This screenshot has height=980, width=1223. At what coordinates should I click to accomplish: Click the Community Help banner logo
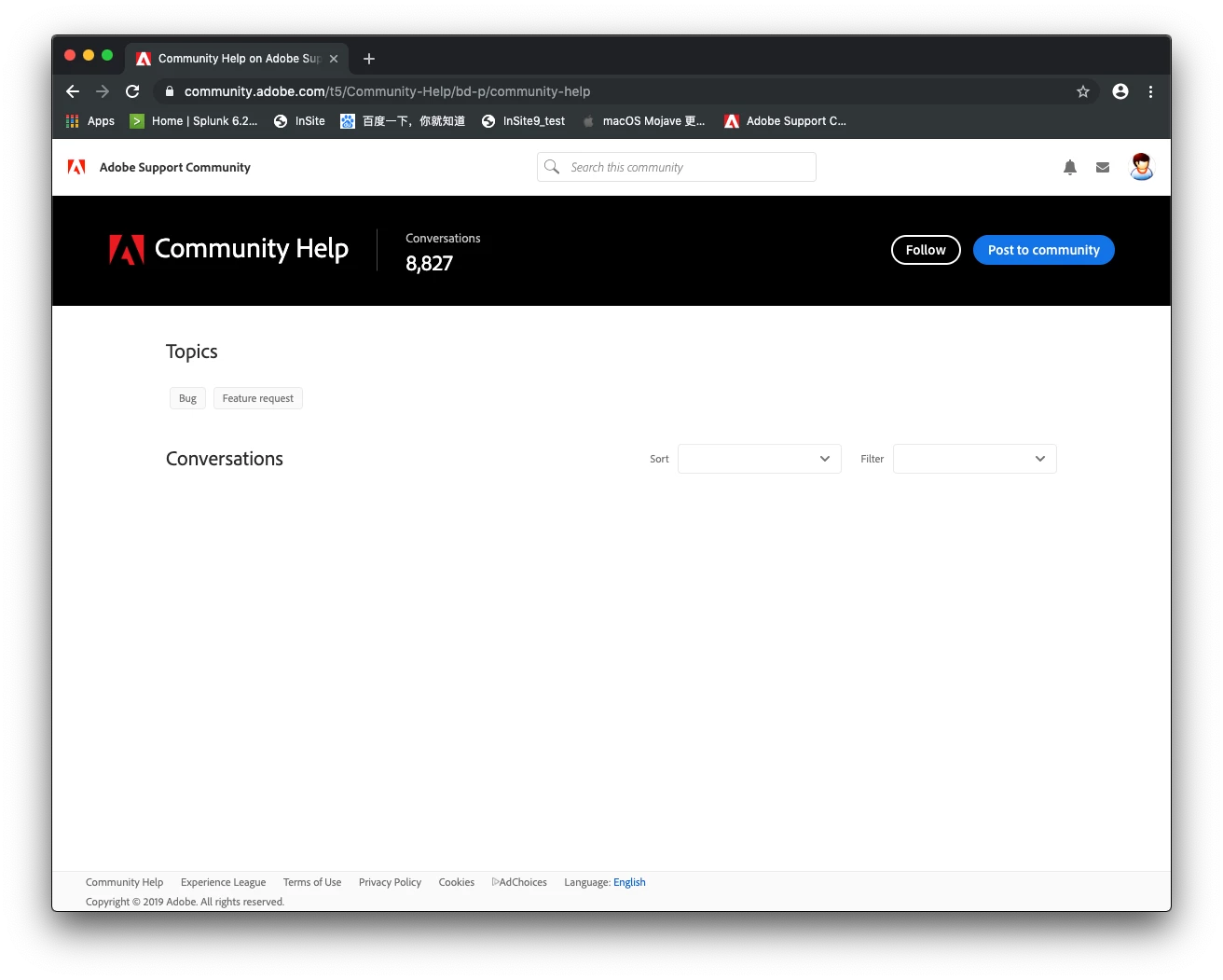(127, 250)
